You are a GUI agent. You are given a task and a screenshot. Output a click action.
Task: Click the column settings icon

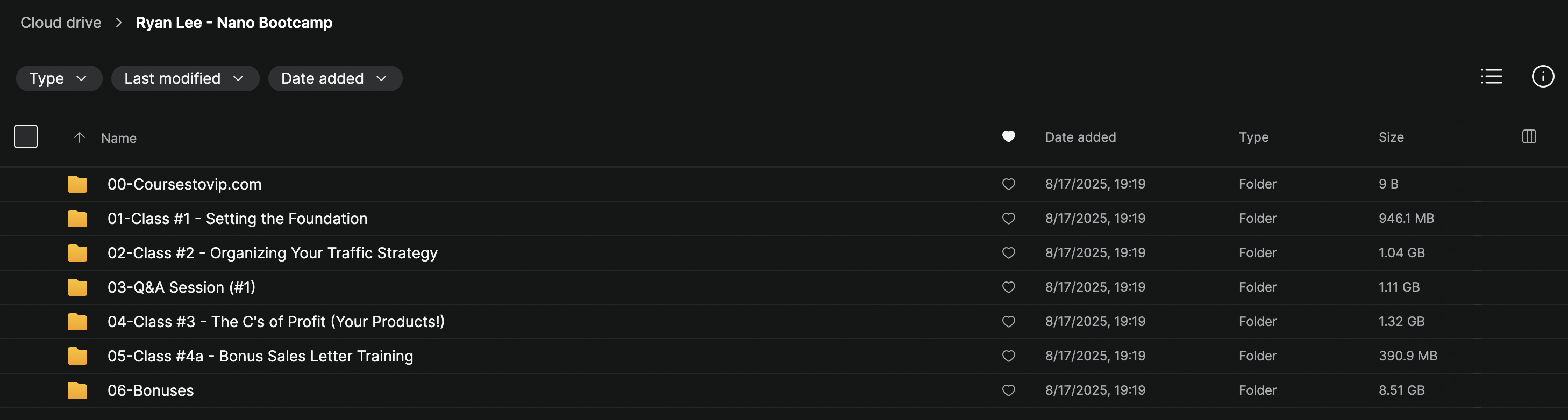coord(1528,137)
